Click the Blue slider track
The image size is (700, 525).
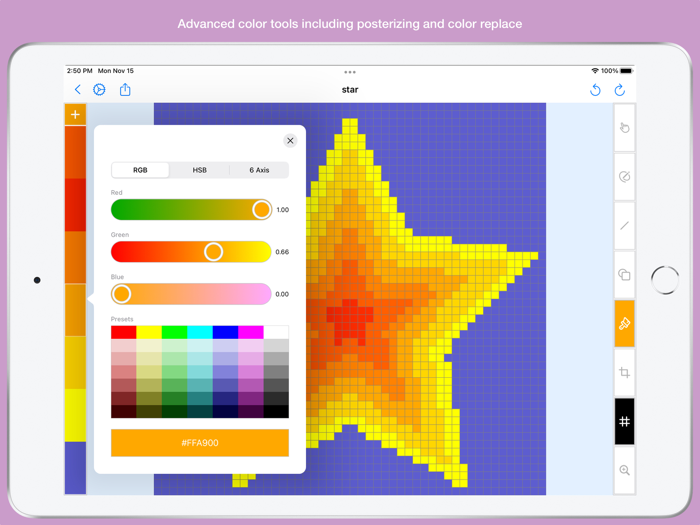tap(191, 294)
